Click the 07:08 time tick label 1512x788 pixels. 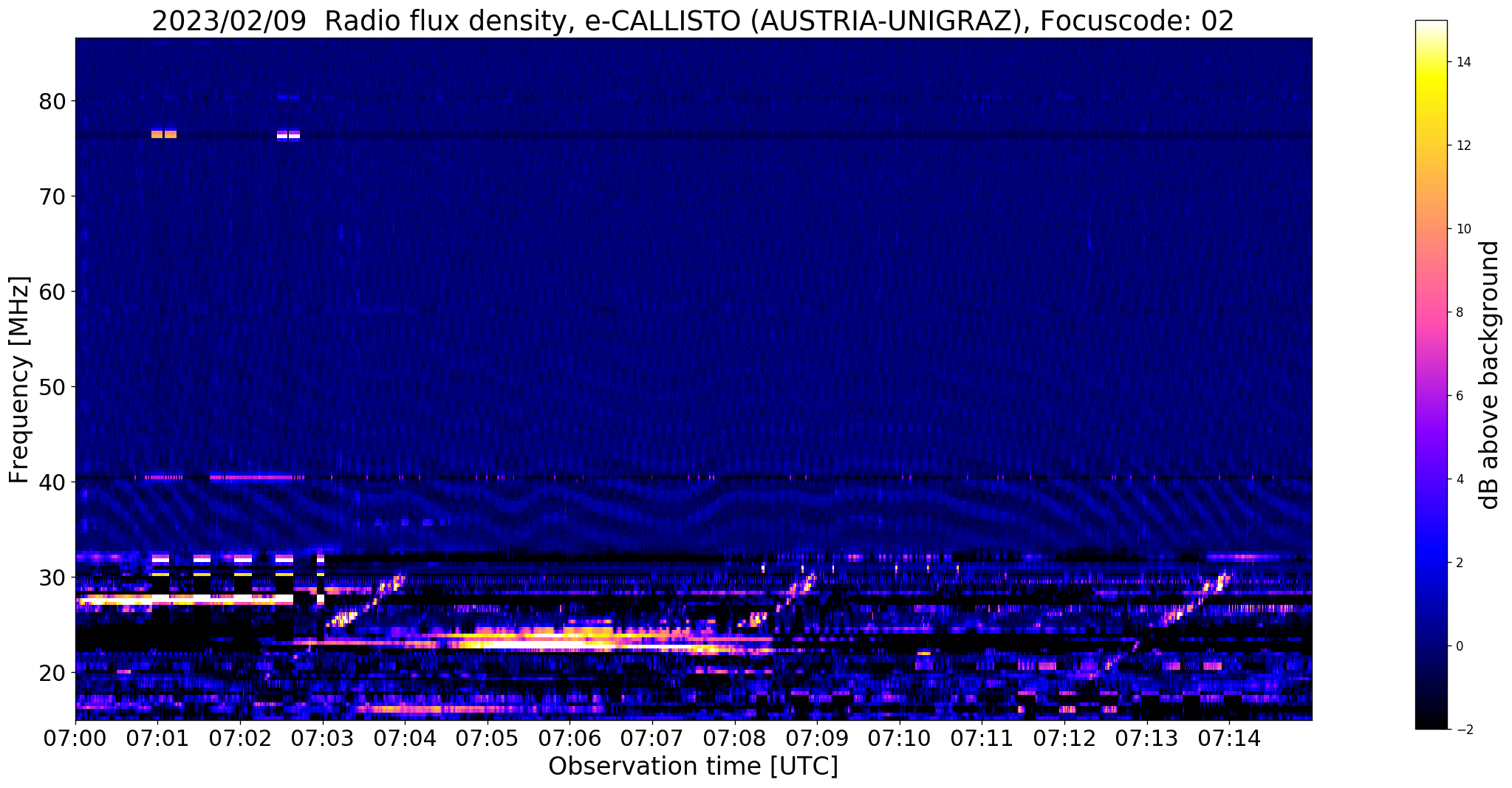(x=735, y=738)
